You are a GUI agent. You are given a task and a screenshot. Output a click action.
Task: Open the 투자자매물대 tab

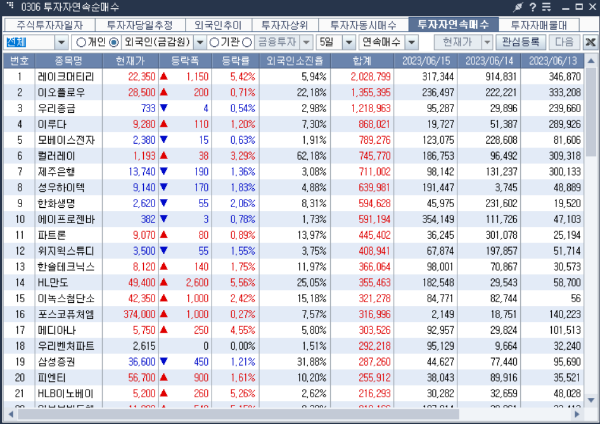[539, 25]
